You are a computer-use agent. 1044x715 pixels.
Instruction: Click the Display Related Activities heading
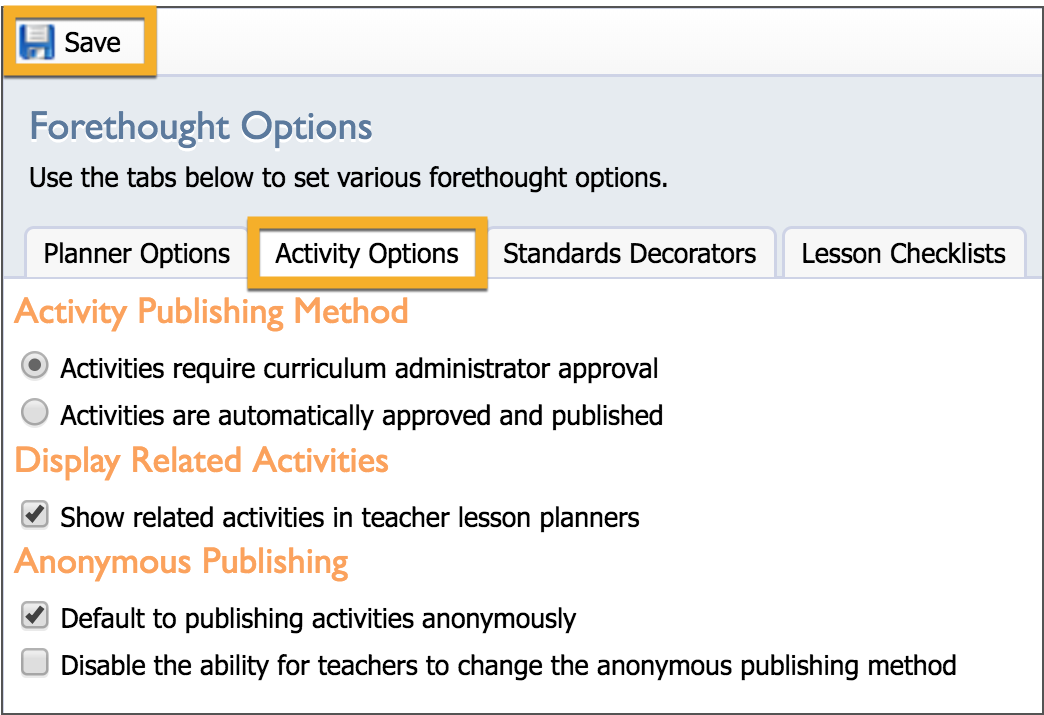(x=202, y=461)
